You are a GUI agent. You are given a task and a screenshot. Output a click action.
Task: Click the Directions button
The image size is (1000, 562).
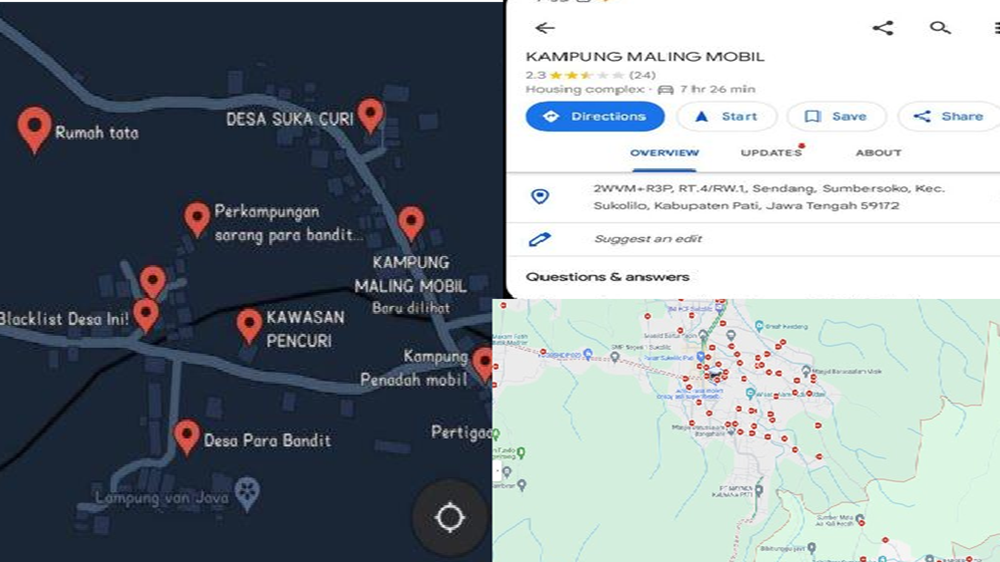pyautogui.click(x=595, y=116)
